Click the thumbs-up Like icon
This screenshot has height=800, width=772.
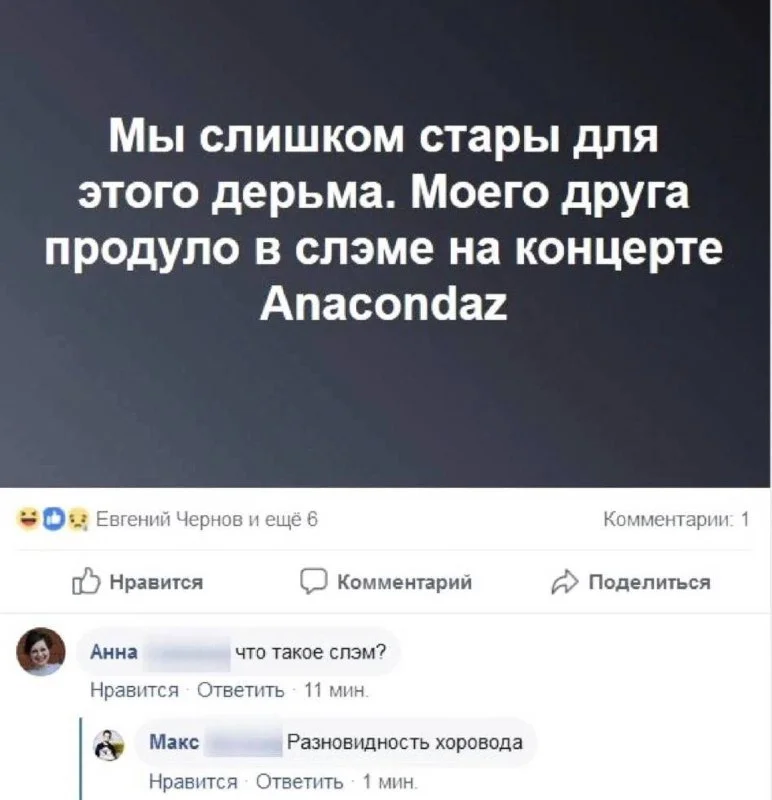[85, 582]
